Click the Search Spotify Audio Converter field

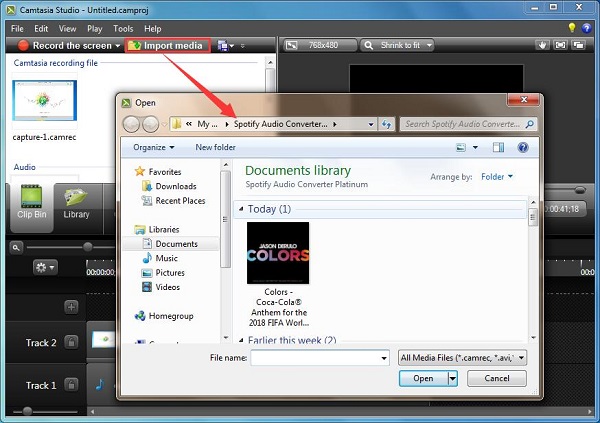[x=468, y=124]
